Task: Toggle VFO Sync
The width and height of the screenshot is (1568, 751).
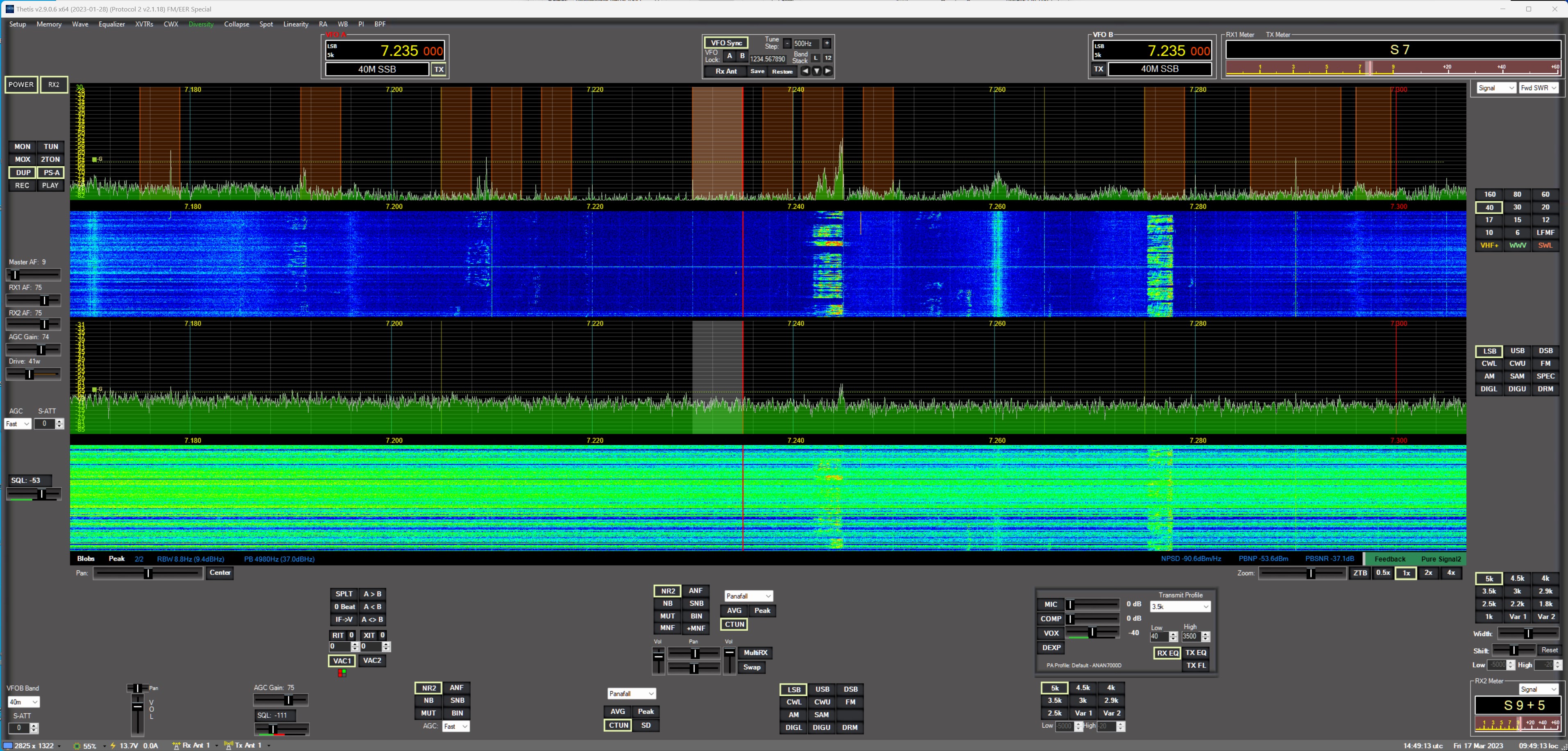Action: pos(726,43)
